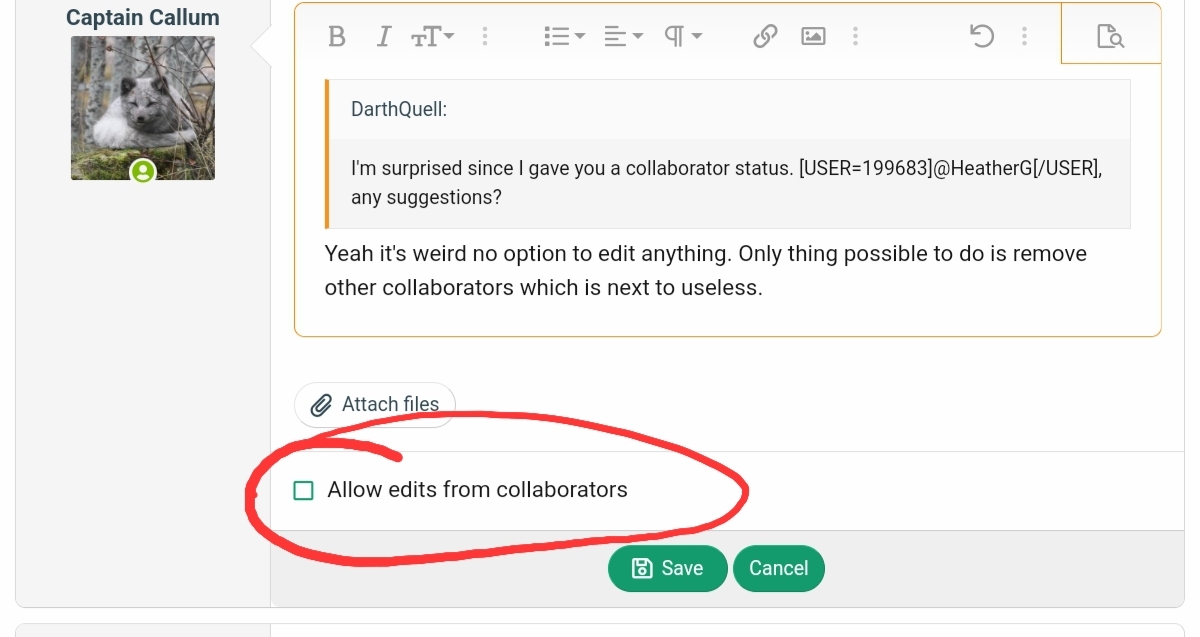Toggle bold formatting in the editor
Viewport: 1200px width, 637px height.
click(x=337, y=37)
